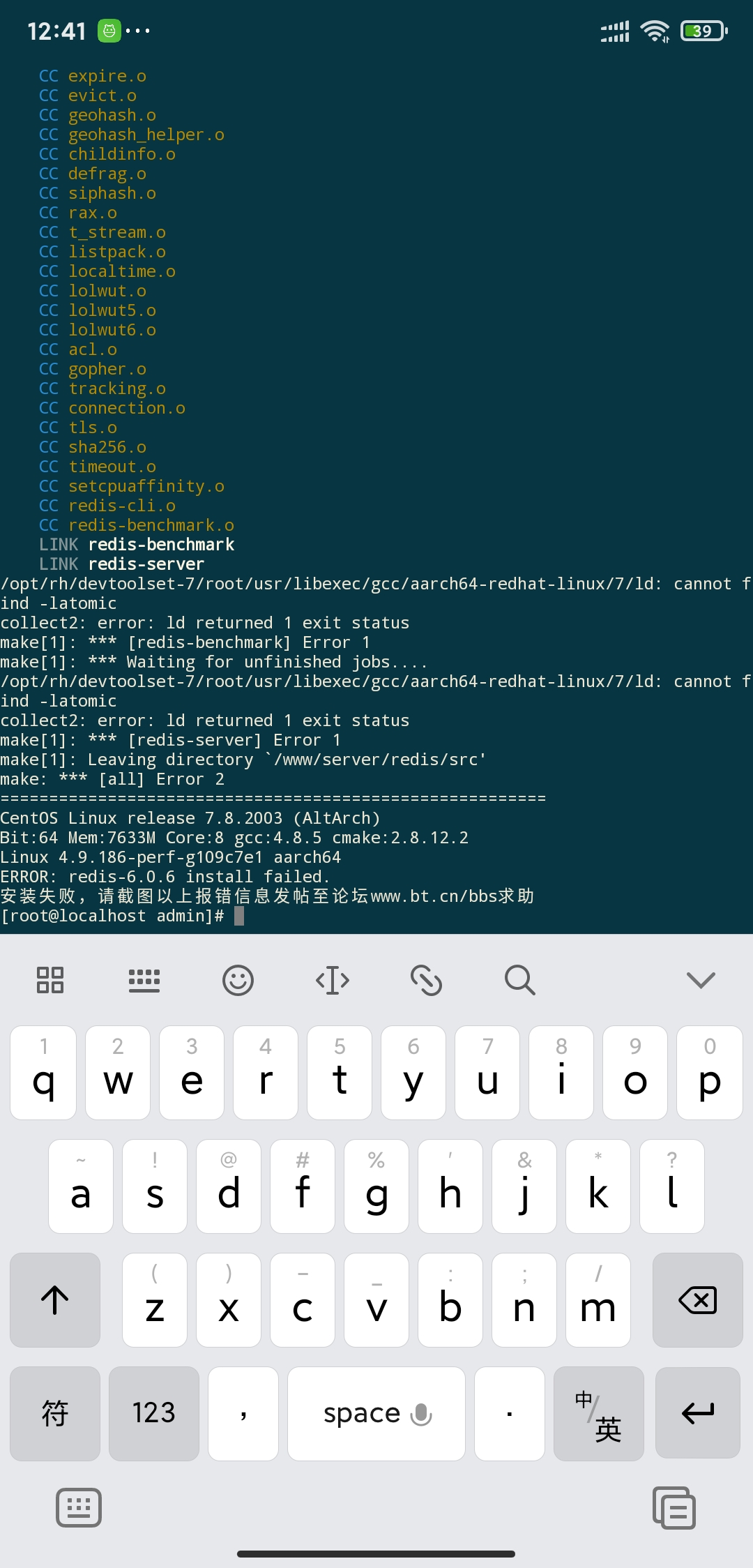
Task: Tap the period key
Action: point(510,1413)
